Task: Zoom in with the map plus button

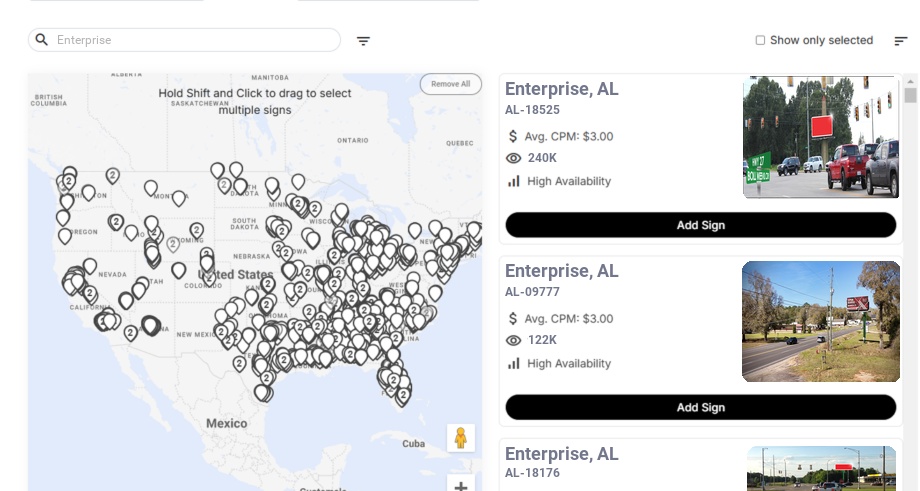Action: 461,485
